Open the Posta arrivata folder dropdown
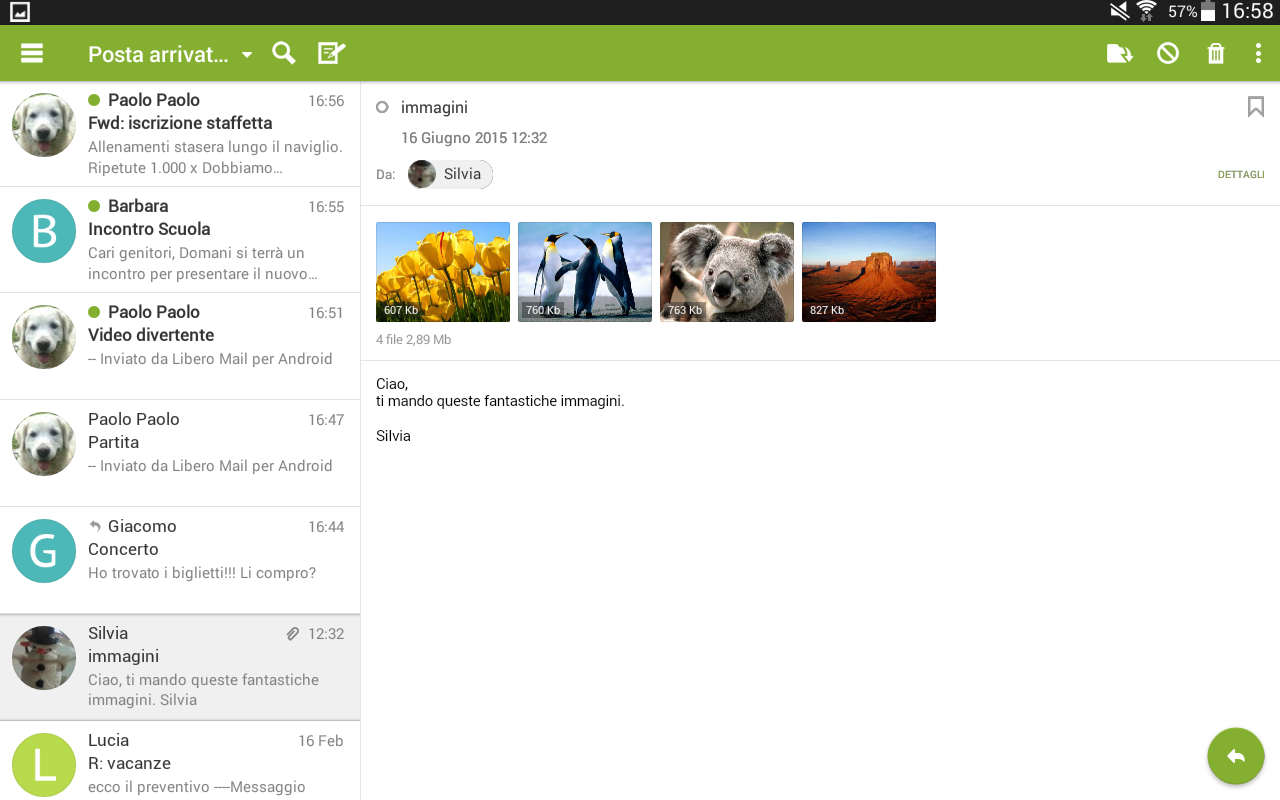Image resolution: width=1280 pixels, height=800 pixels. [x=170, y=53]
